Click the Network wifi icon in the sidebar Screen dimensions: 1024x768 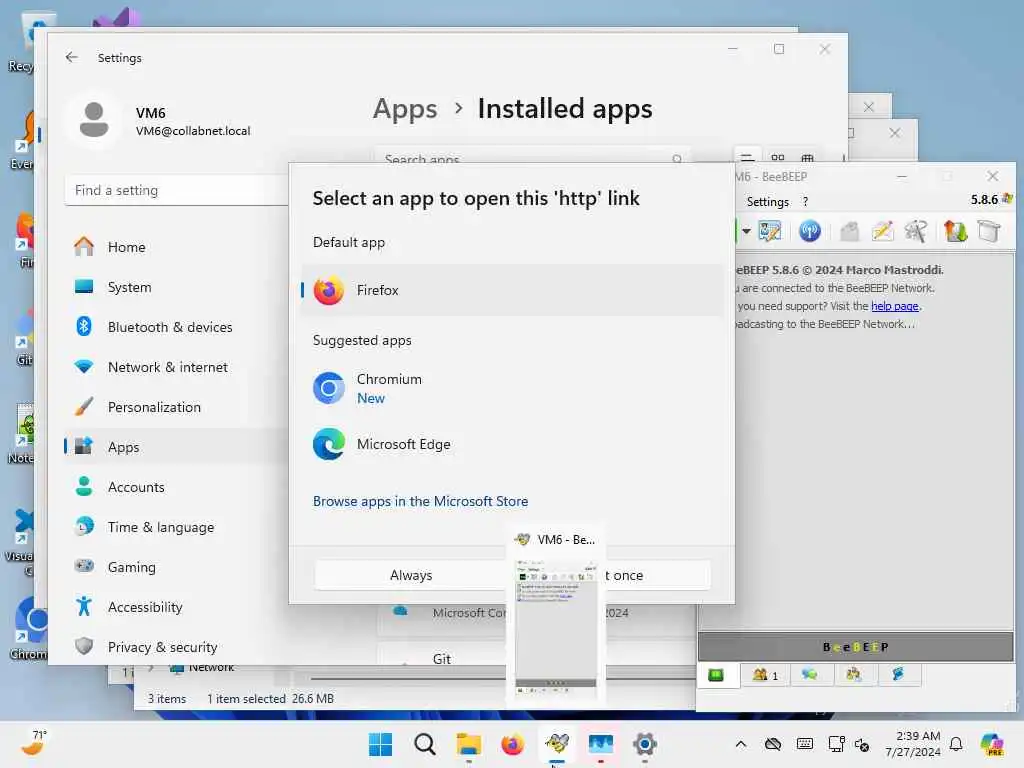tap(84, 366)
